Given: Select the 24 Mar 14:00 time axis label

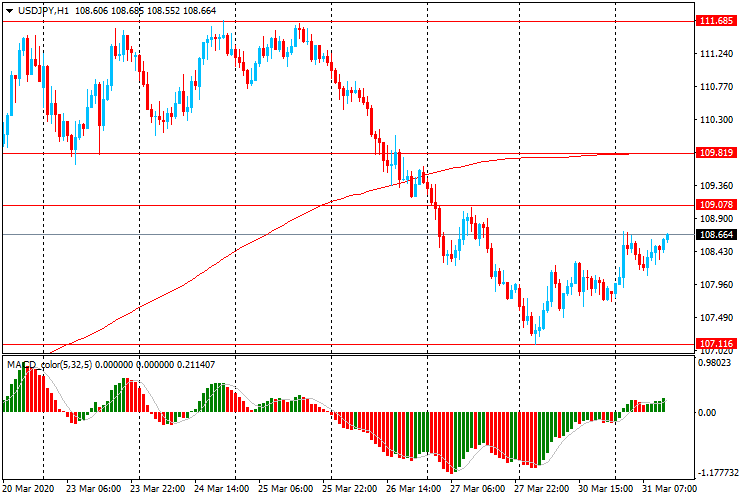Looking at the screenshot, I should click(221, 489).
